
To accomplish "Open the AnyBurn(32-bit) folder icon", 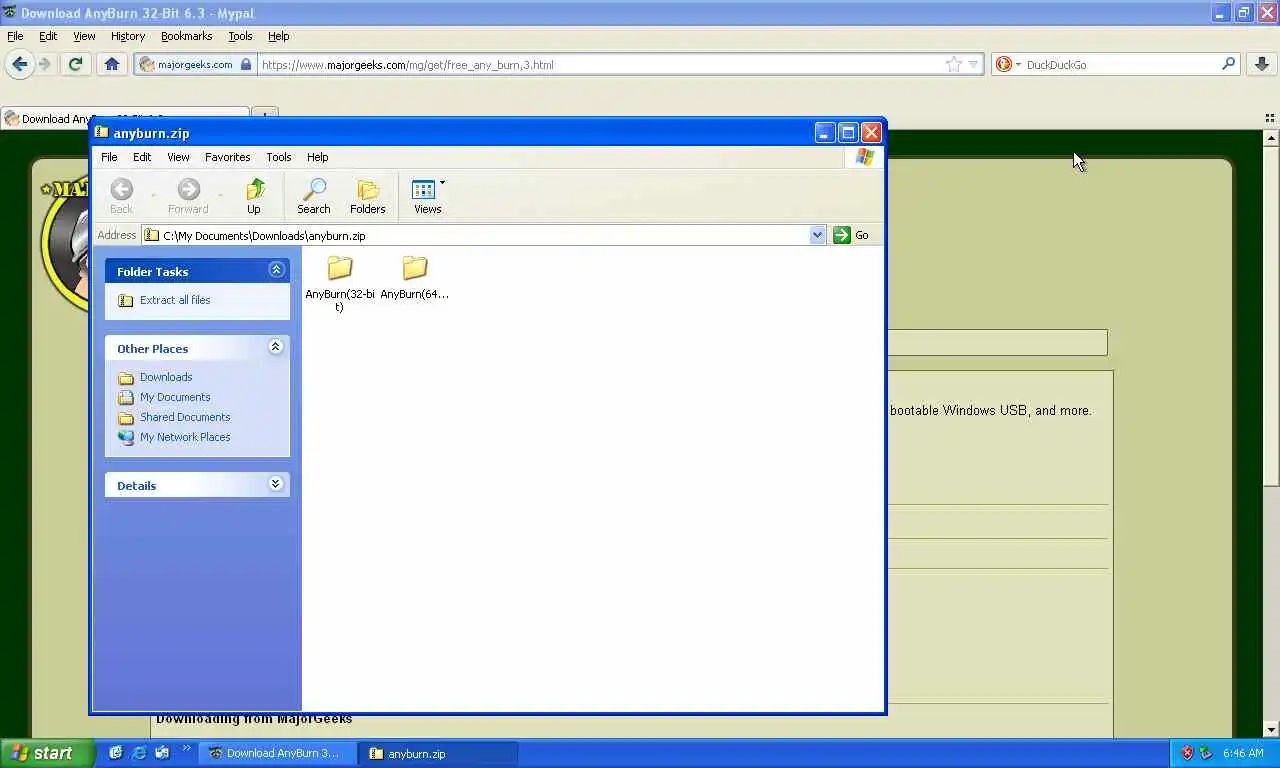I will pos(340,268).
